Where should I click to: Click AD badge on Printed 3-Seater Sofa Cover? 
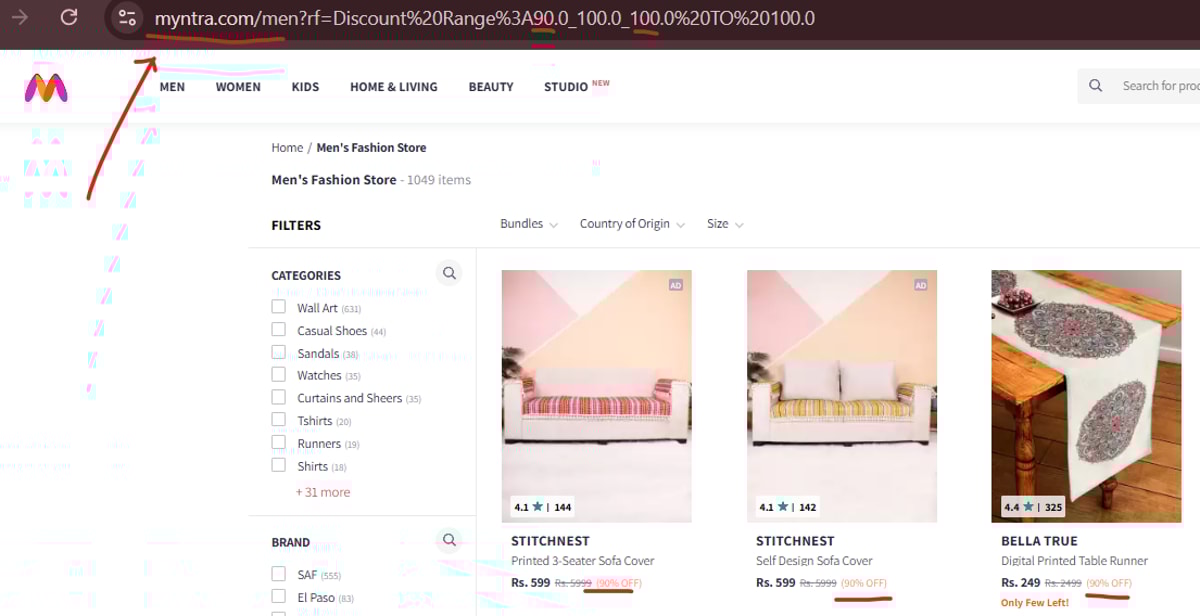tap(675, 285)
